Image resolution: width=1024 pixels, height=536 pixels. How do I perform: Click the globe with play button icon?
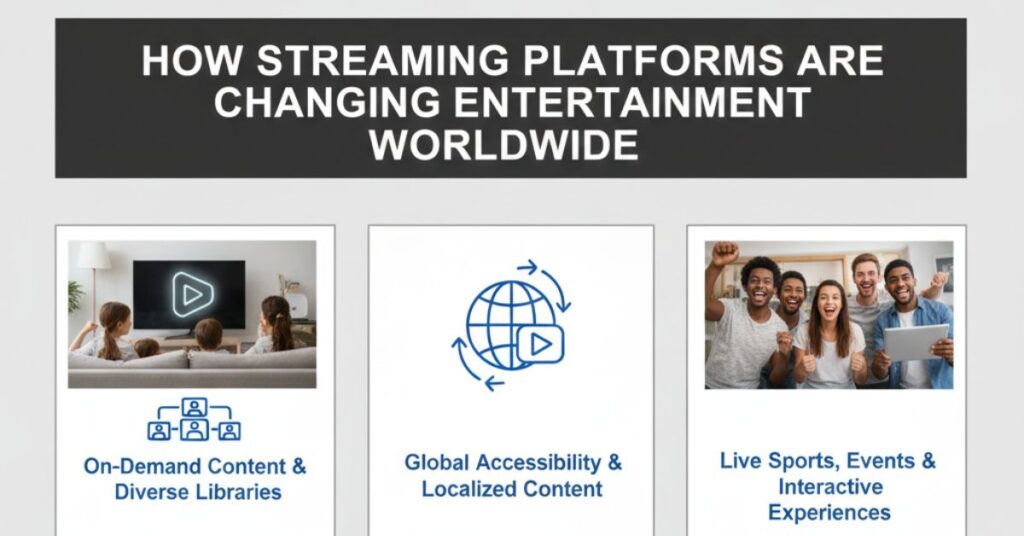(x=511, y=324)
